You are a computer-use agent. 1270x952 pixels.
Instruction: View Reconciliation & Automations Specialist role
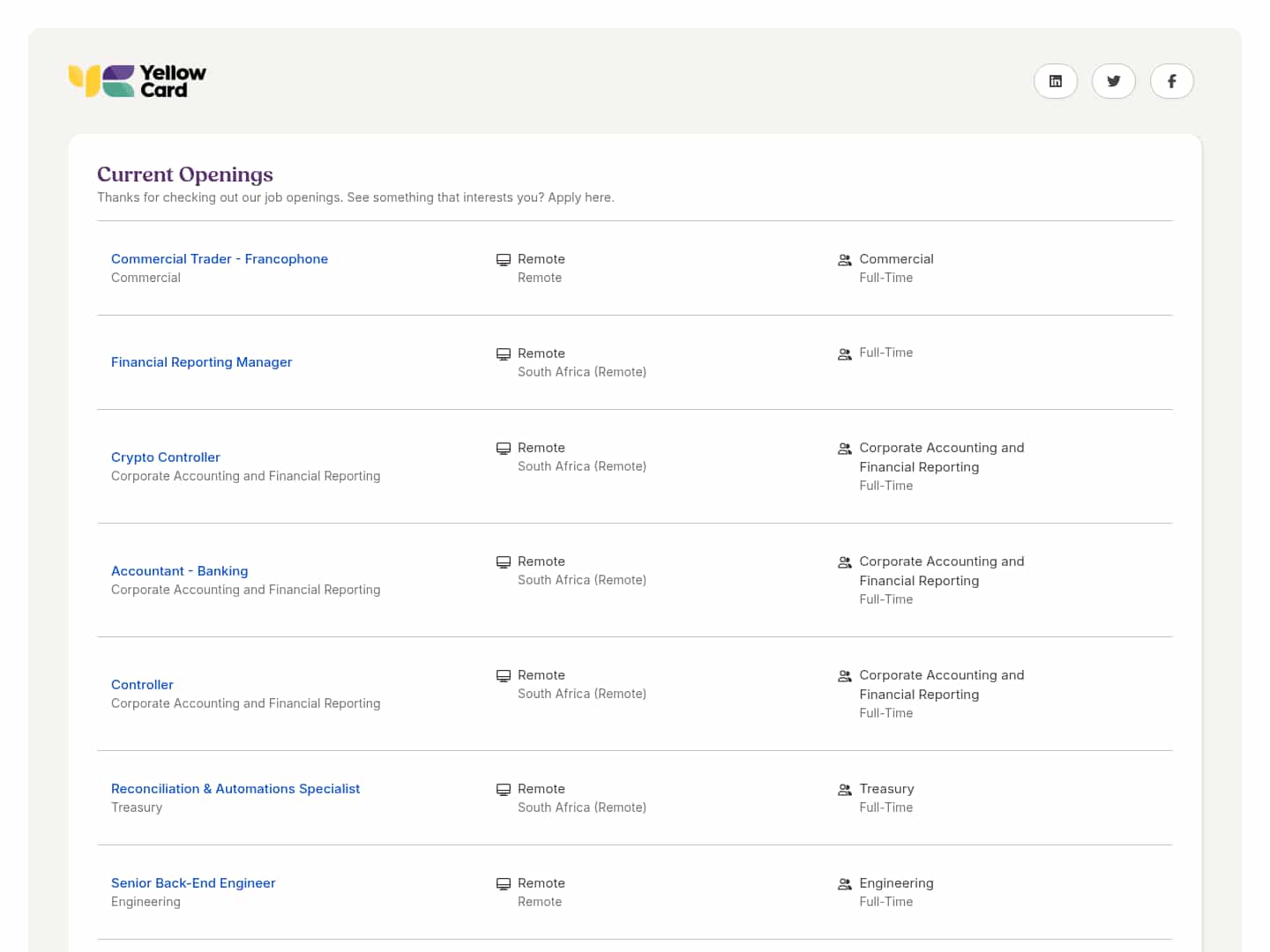pos(235,789)
